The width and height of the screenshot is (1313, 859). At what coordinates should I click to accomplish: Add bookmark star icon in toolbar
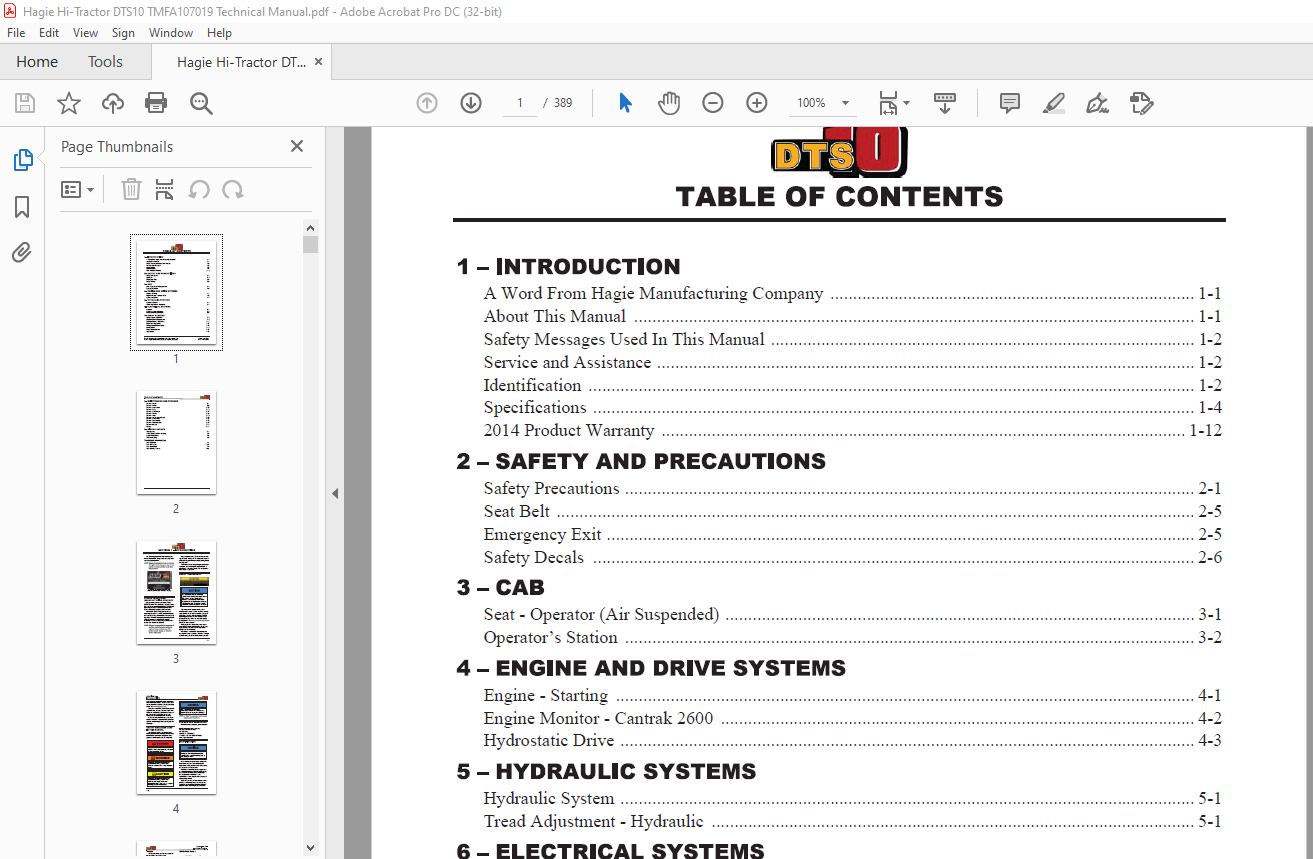[x=68, y=103]
